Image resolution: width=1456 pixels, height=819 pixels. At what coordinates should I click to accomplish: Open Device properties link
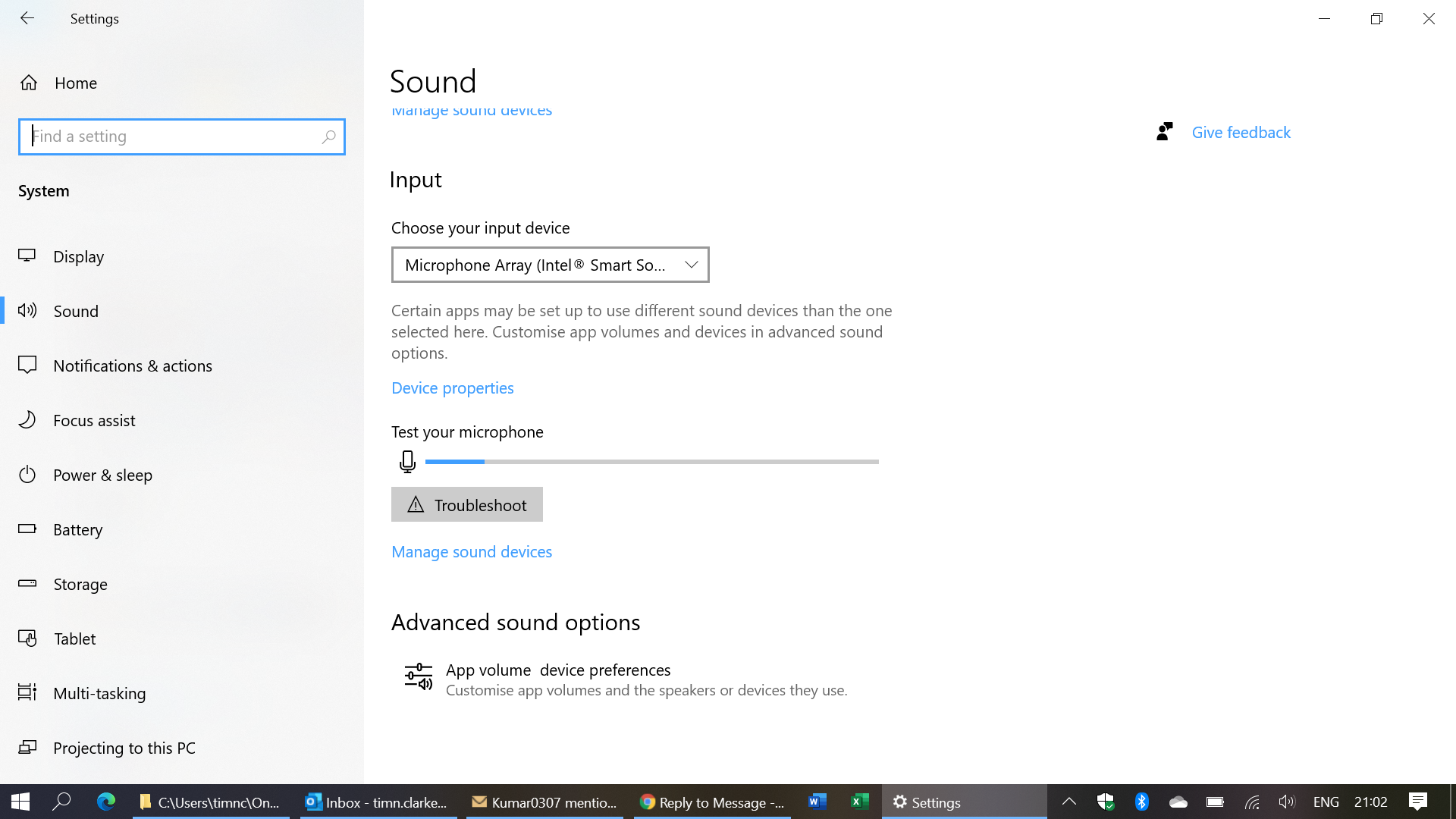click(x=452, y=388)
